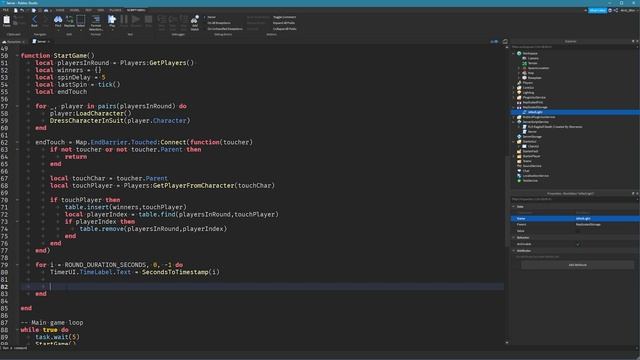Expand the StarterPlayer node
This screenshot has height=360, width=640.
(514, 156)
